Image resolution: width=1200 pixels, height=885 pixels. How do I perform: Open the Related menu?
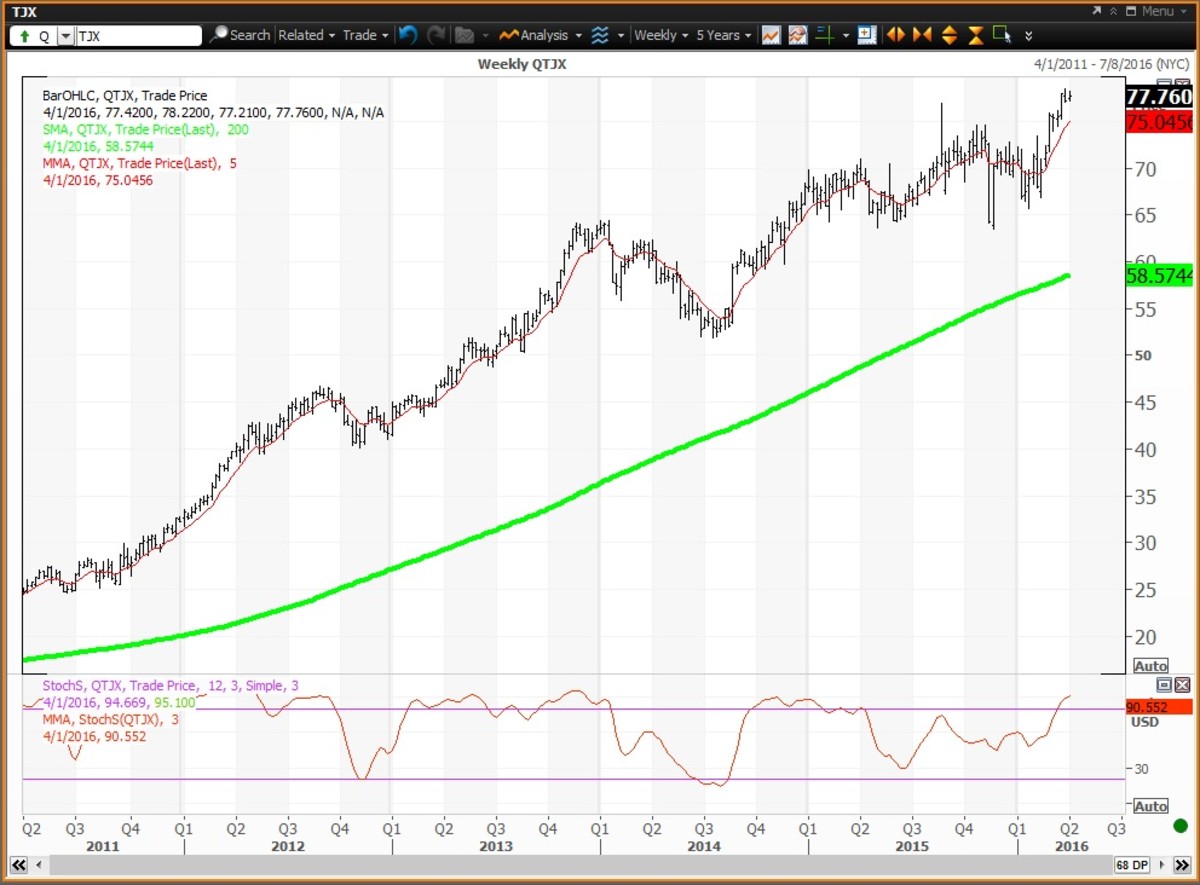[306, 35]
